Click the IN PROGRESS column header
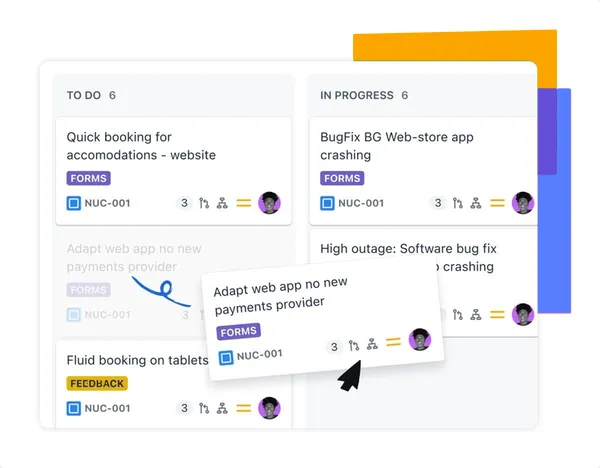 356,96
